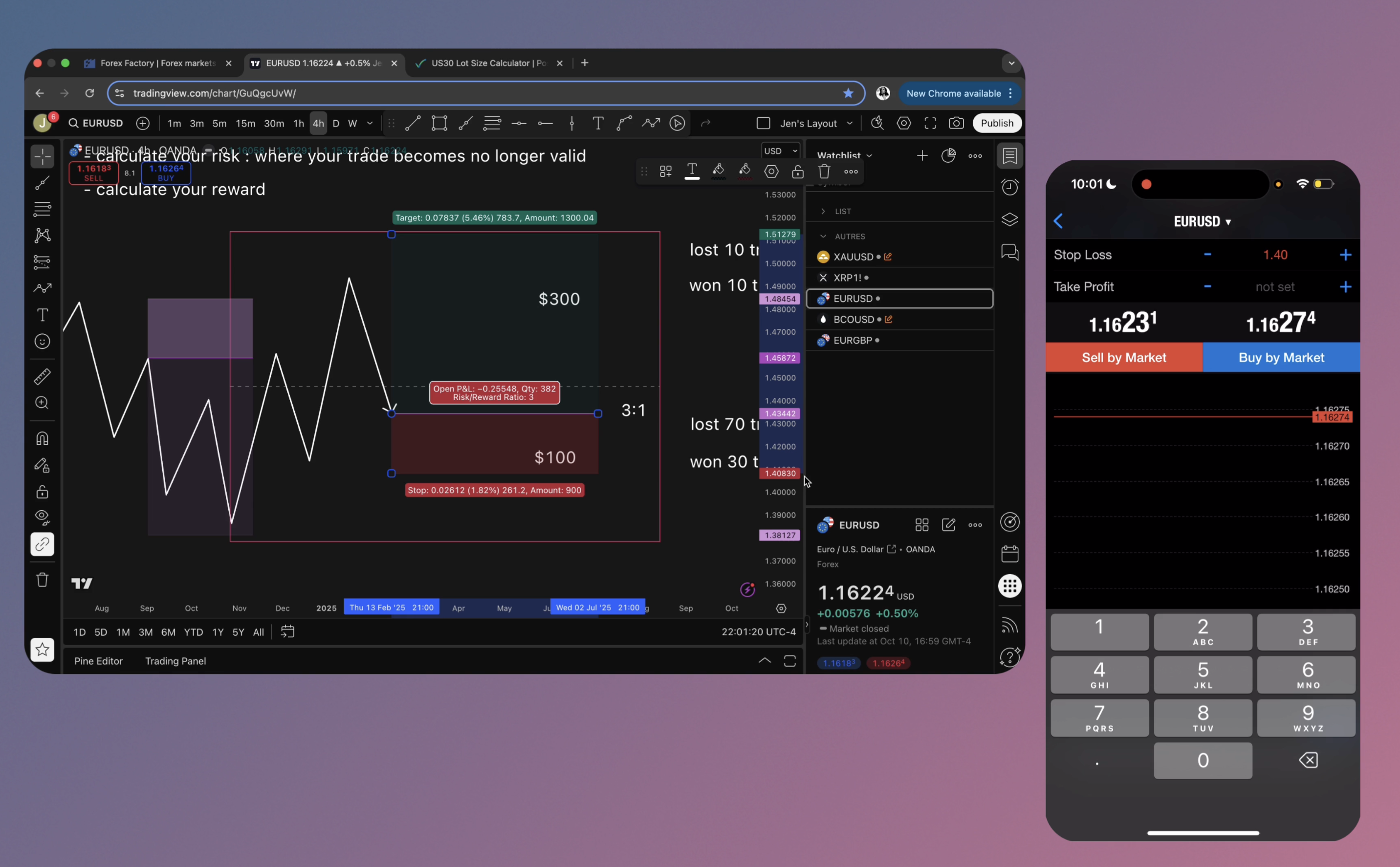Click the magnet mode icon
This screenshot has height=867, width=1400.
43,439
